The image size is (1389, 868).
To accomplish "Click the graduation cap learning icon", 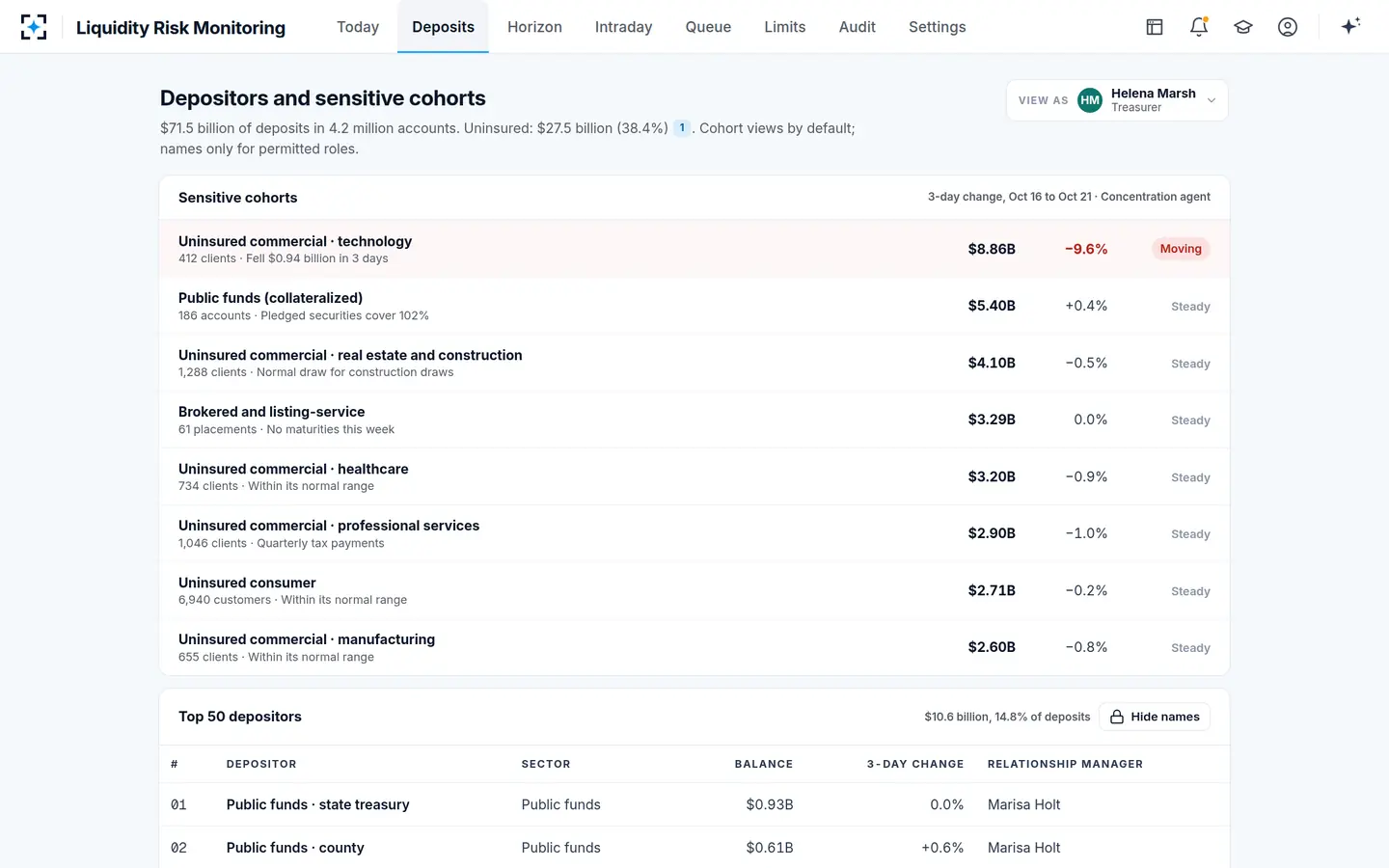I will click(x=1243, y=27).
